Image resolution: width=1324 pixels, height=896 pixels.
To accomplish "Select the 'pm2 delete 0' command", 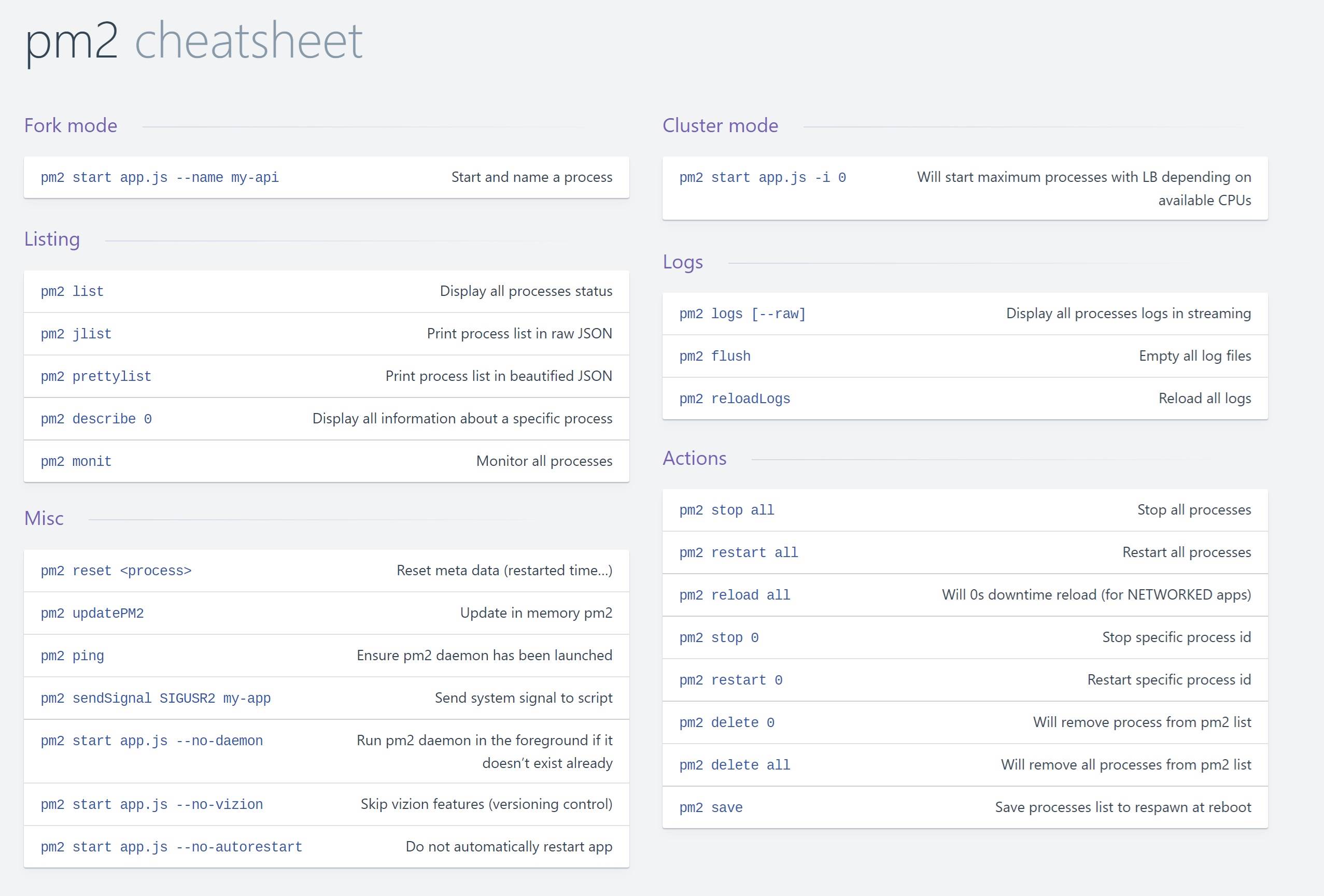I will tap(727, 723).
